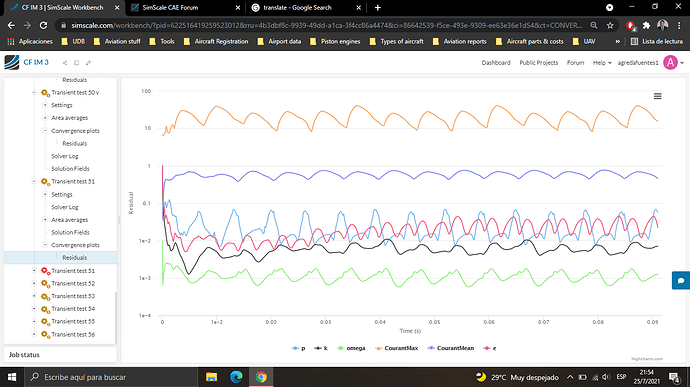Open Chrome three-dot menu

coord(679,26)
